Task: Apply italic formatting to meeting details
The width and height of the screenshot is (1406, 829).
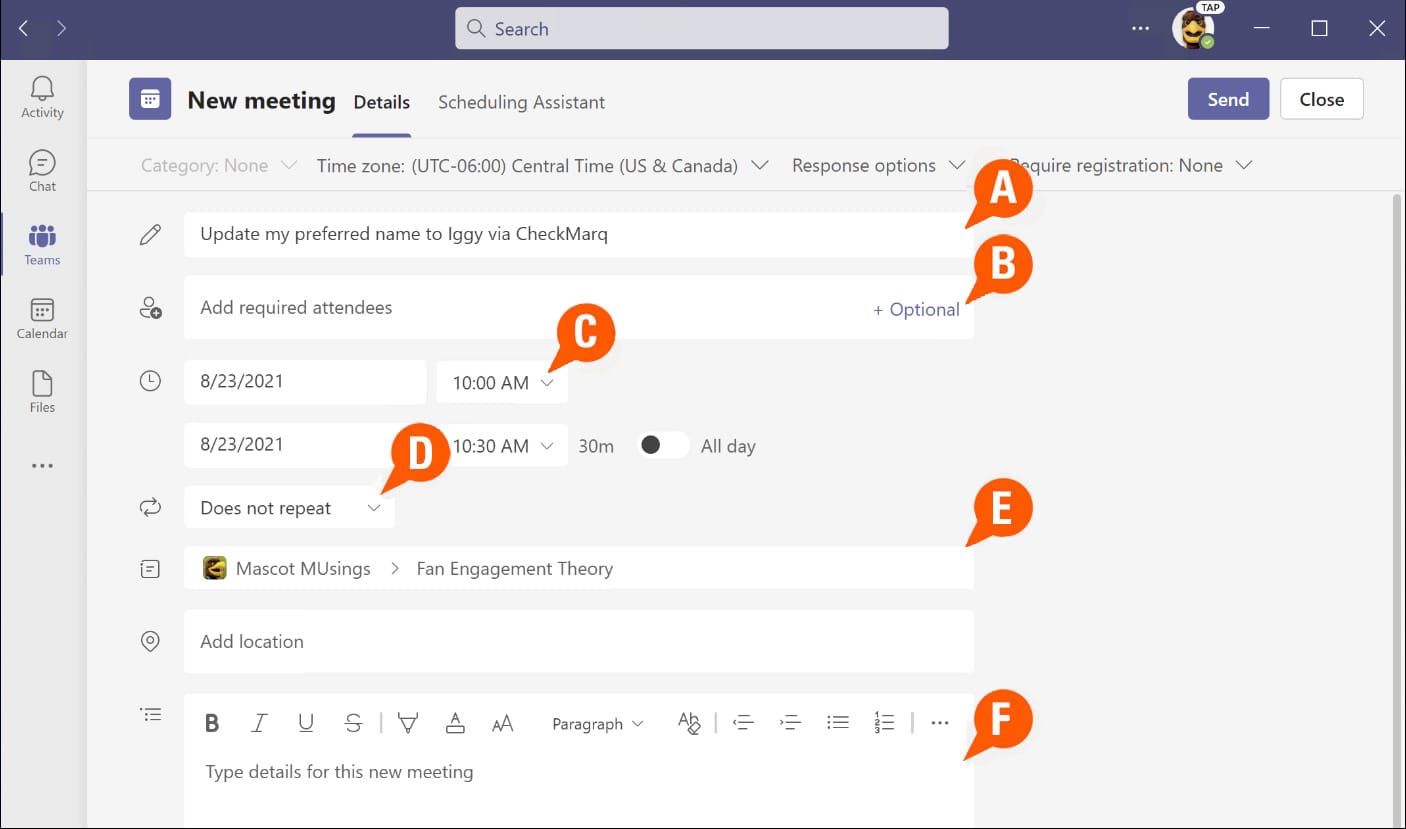Action: pos(260,723)
